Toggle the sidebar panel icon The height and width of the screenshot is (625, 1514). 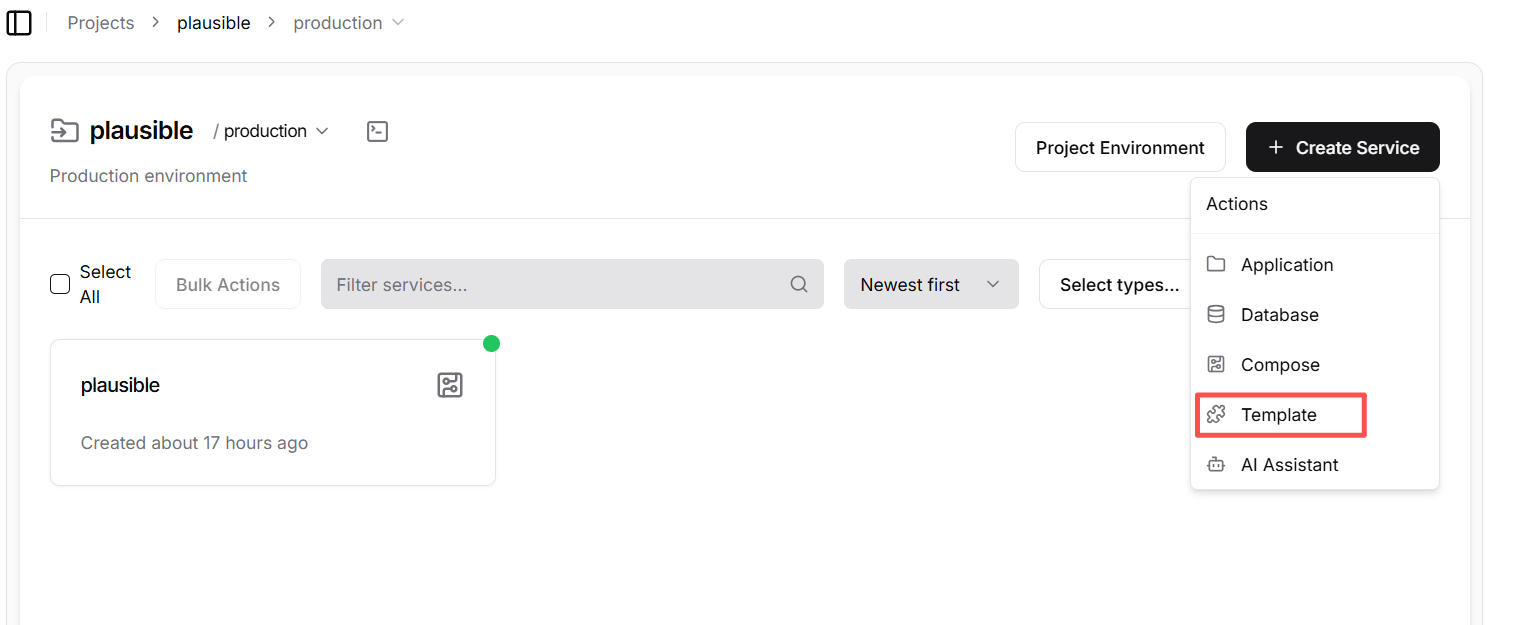click(19, 23)
